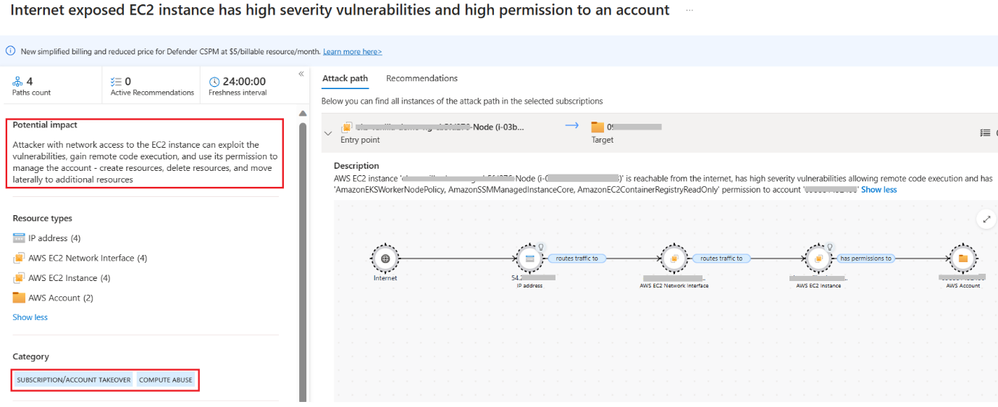This screenshot has height=407, width=998.
Task: Select the AWS EC2 Network Interface node
Action: click(x=672, y=258)
